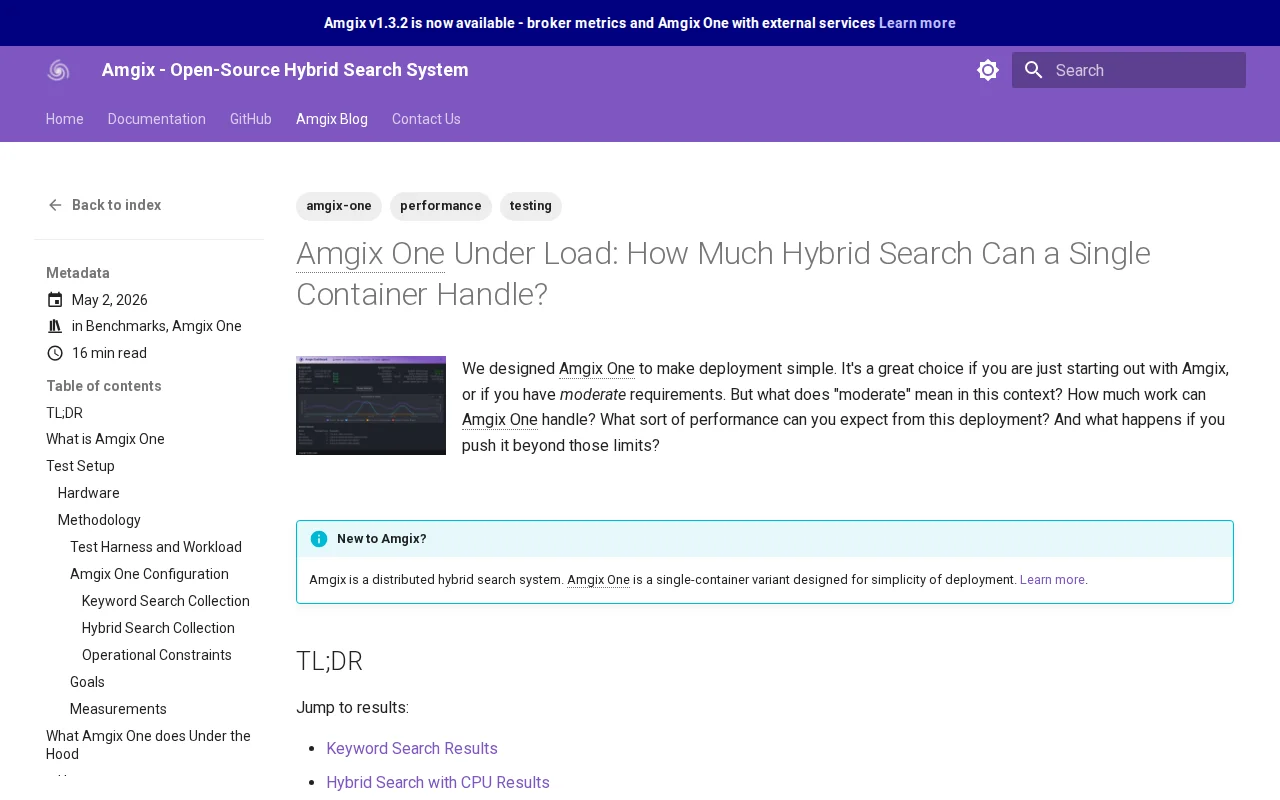This screenshot has width=1280, height=800.
Task: Jump to What Amgix One does Under the Hood
Action: [148, 745]
